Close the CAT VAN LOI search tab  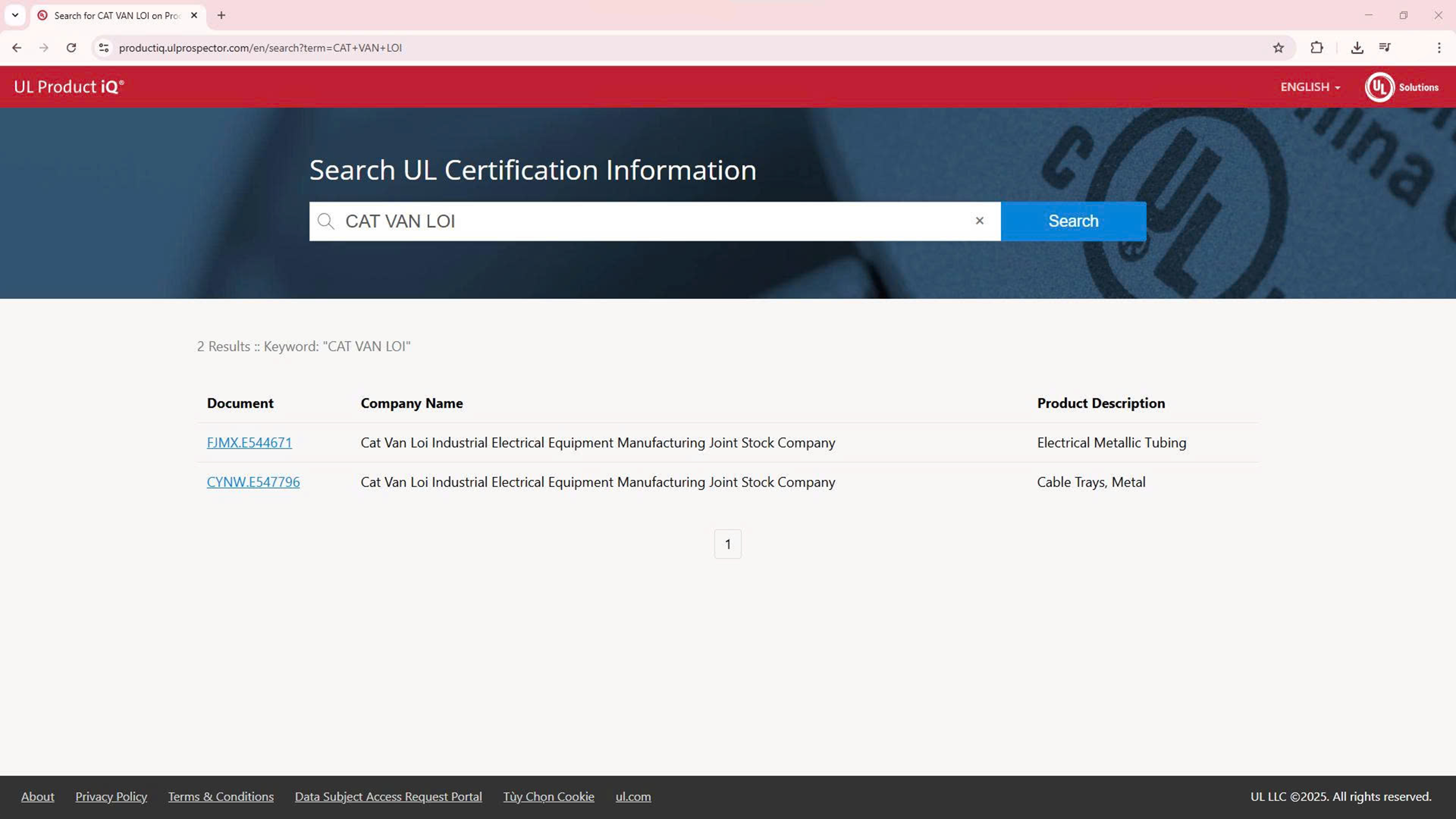[x=194, y=15]
